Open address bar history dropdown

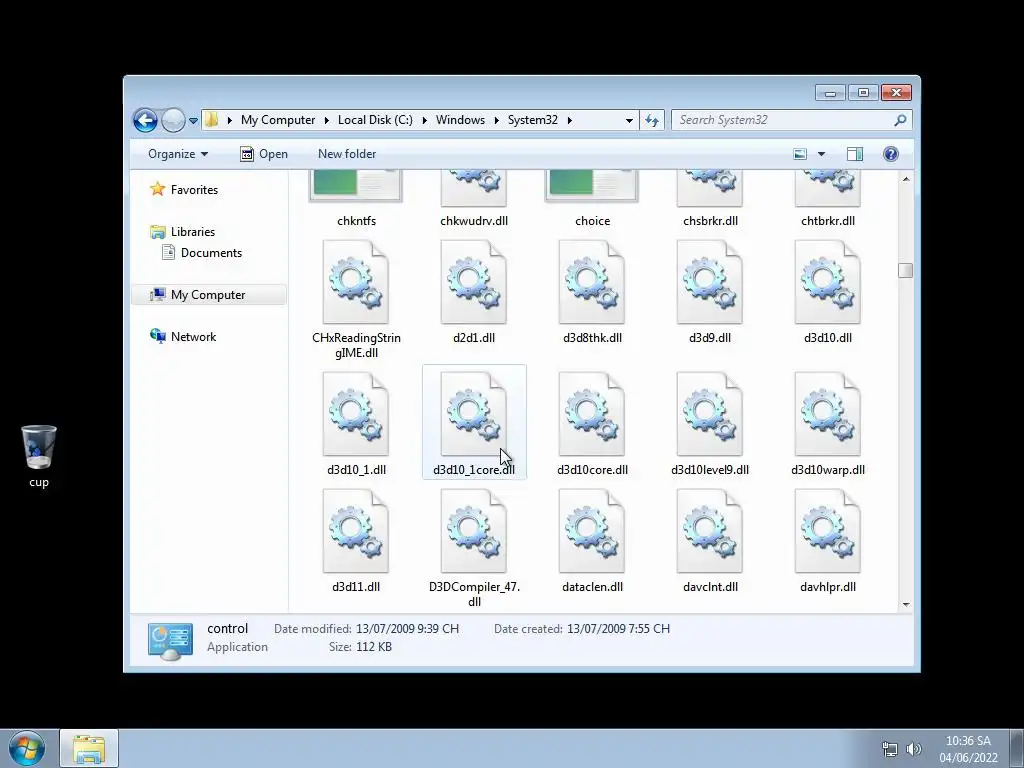[x=629, y=121]
